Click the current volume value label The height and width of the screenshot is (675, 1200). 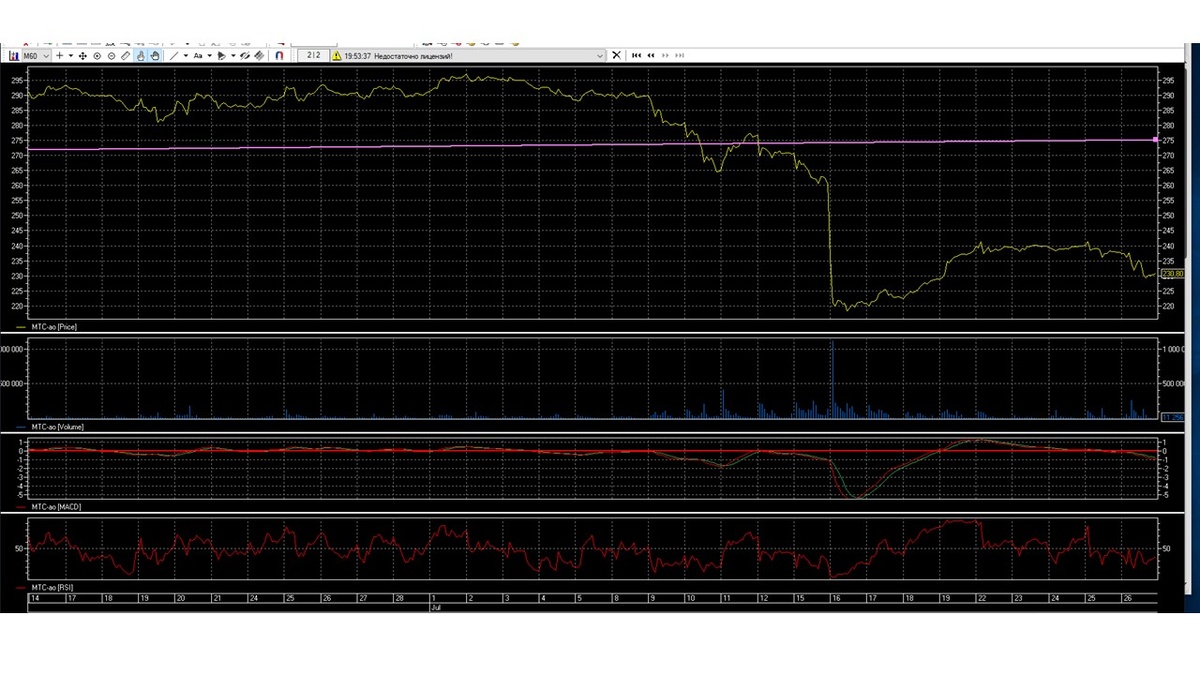1172,417
